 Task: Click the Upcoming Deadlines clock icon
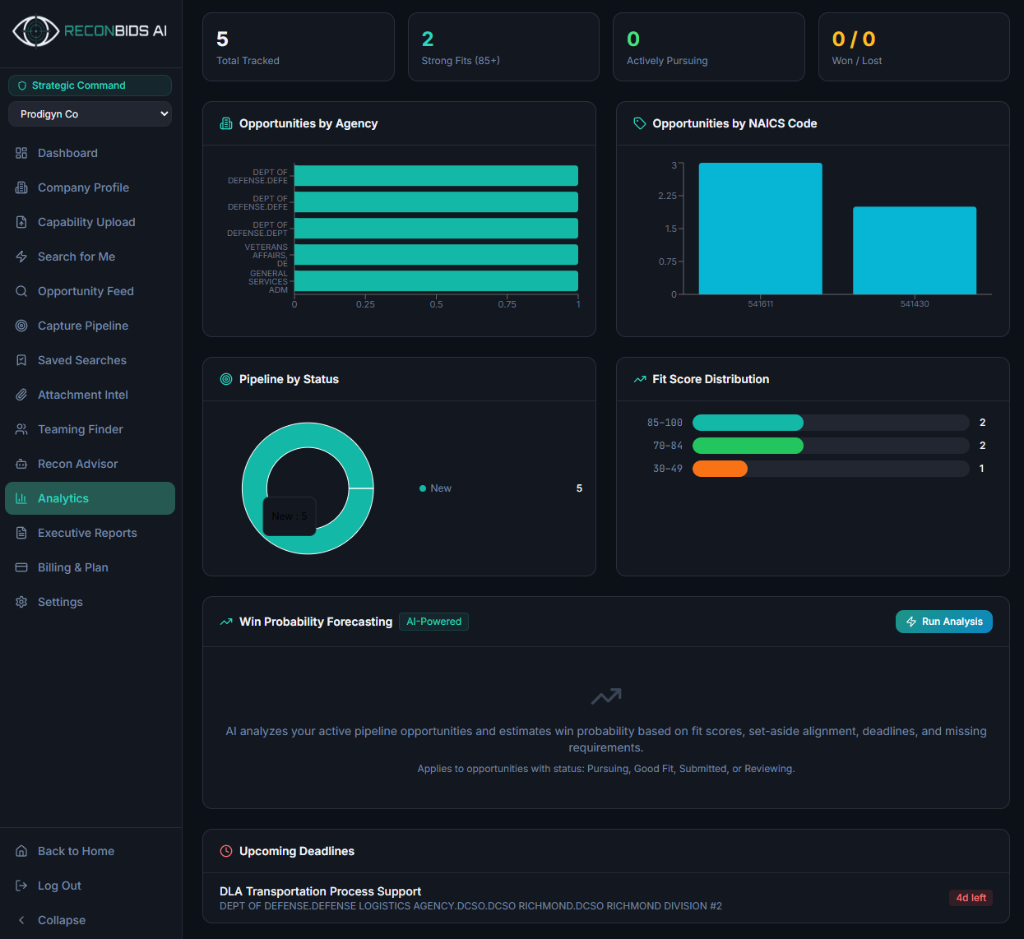coord(226,851)
